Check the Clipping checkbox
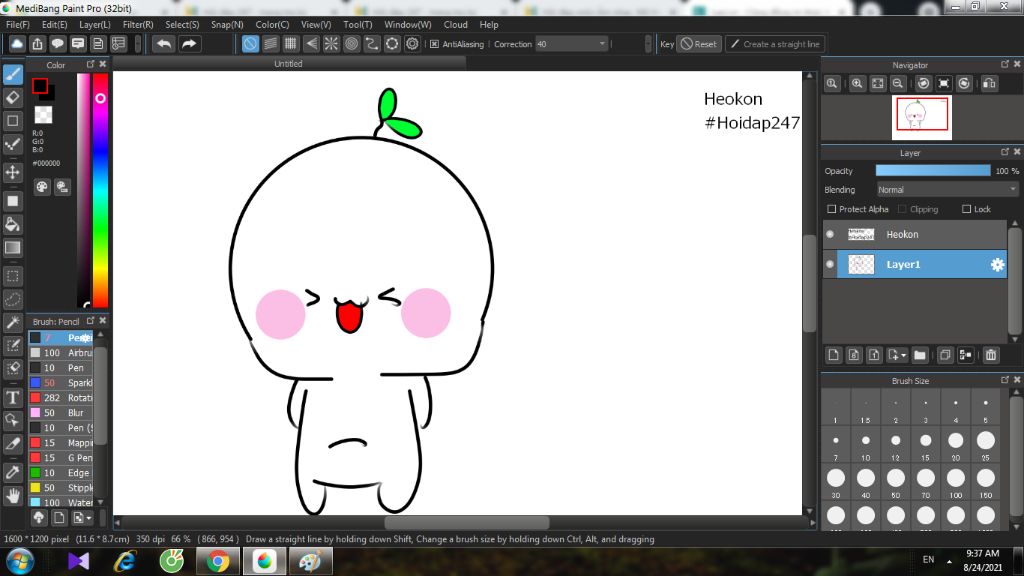The width and height of the screenshot is (1024, 576). 902,209
